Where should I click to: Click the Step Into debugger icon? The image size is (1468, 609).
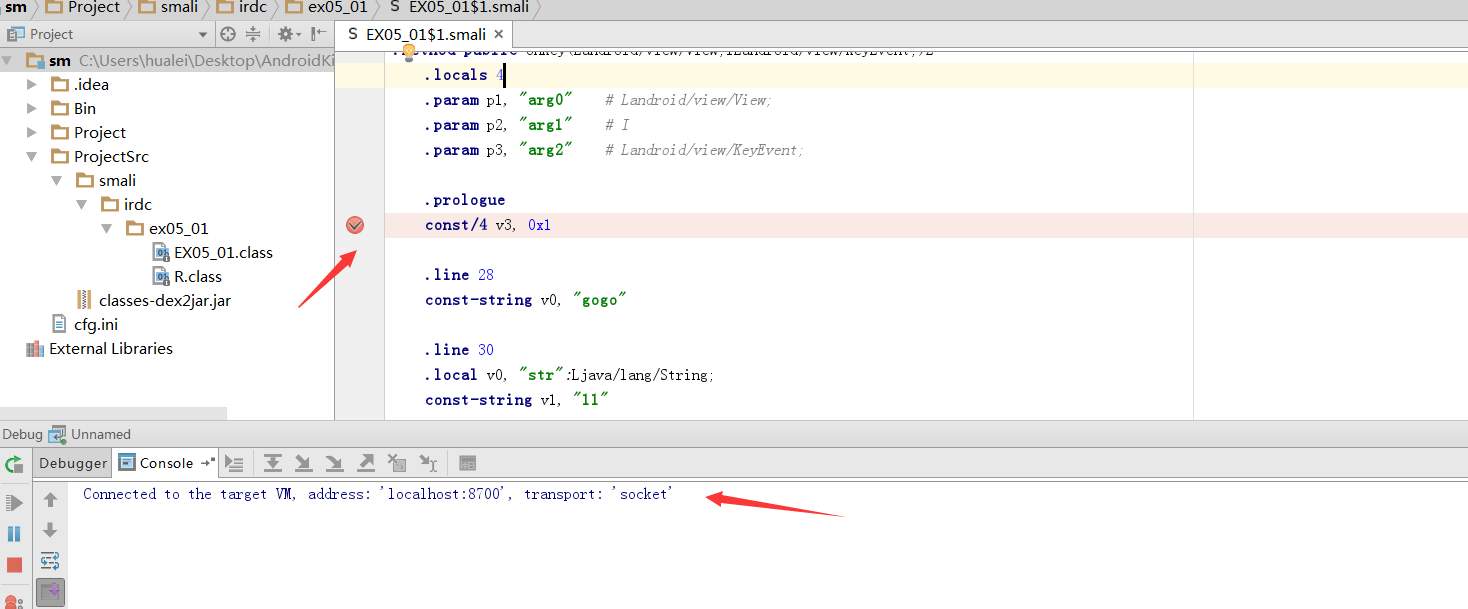click(304, 463)
